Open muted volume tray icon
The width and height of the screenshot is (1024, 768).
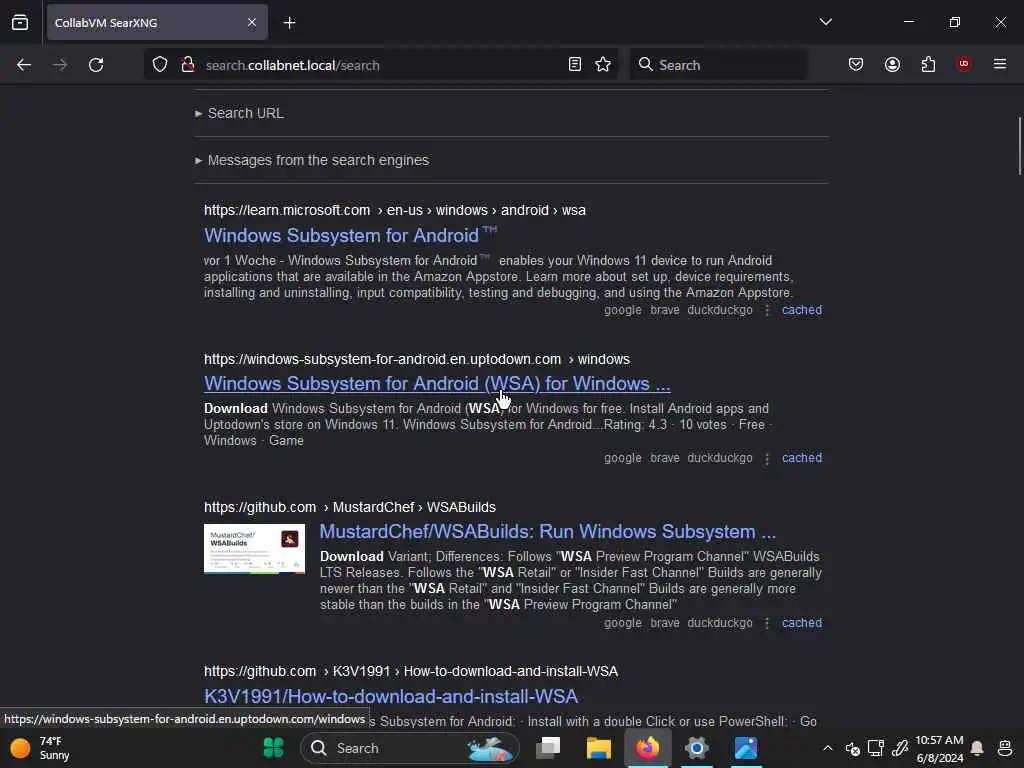tap(852, 748)
